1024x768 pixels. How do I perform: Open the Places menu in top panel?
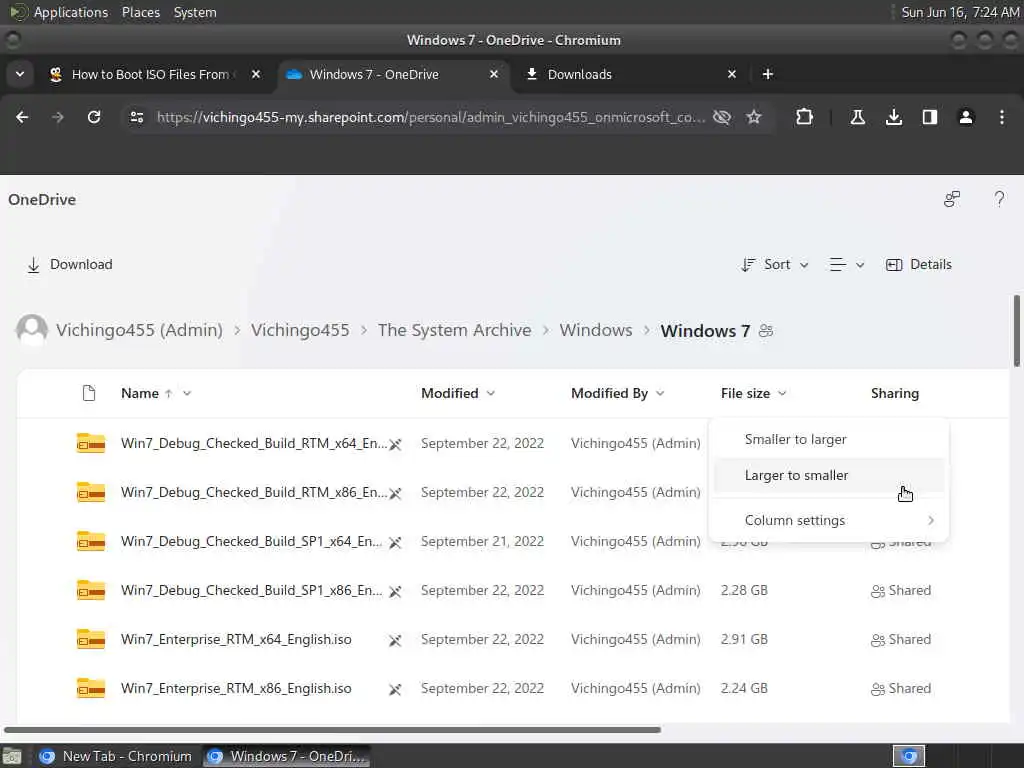[141, 12]
